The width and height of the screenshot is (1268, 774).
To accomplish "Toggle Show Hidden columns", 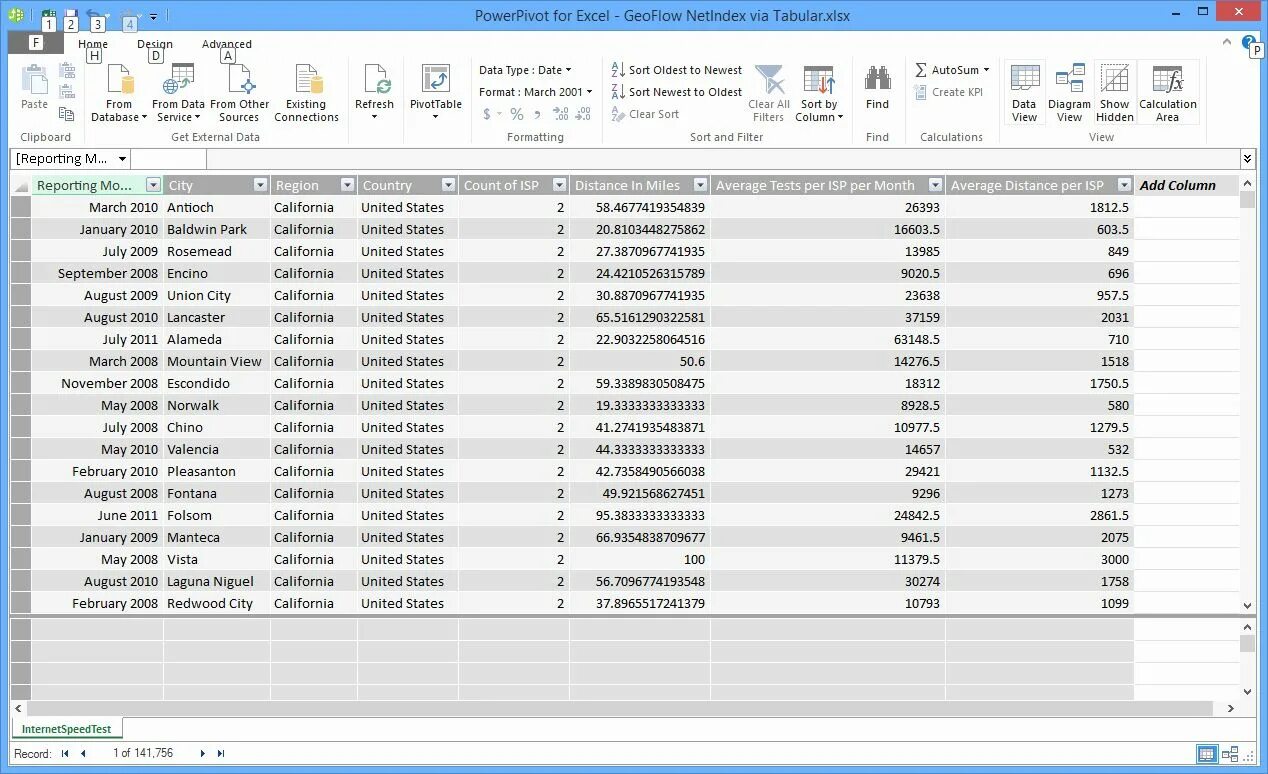I will click(x=1114, y=90).
